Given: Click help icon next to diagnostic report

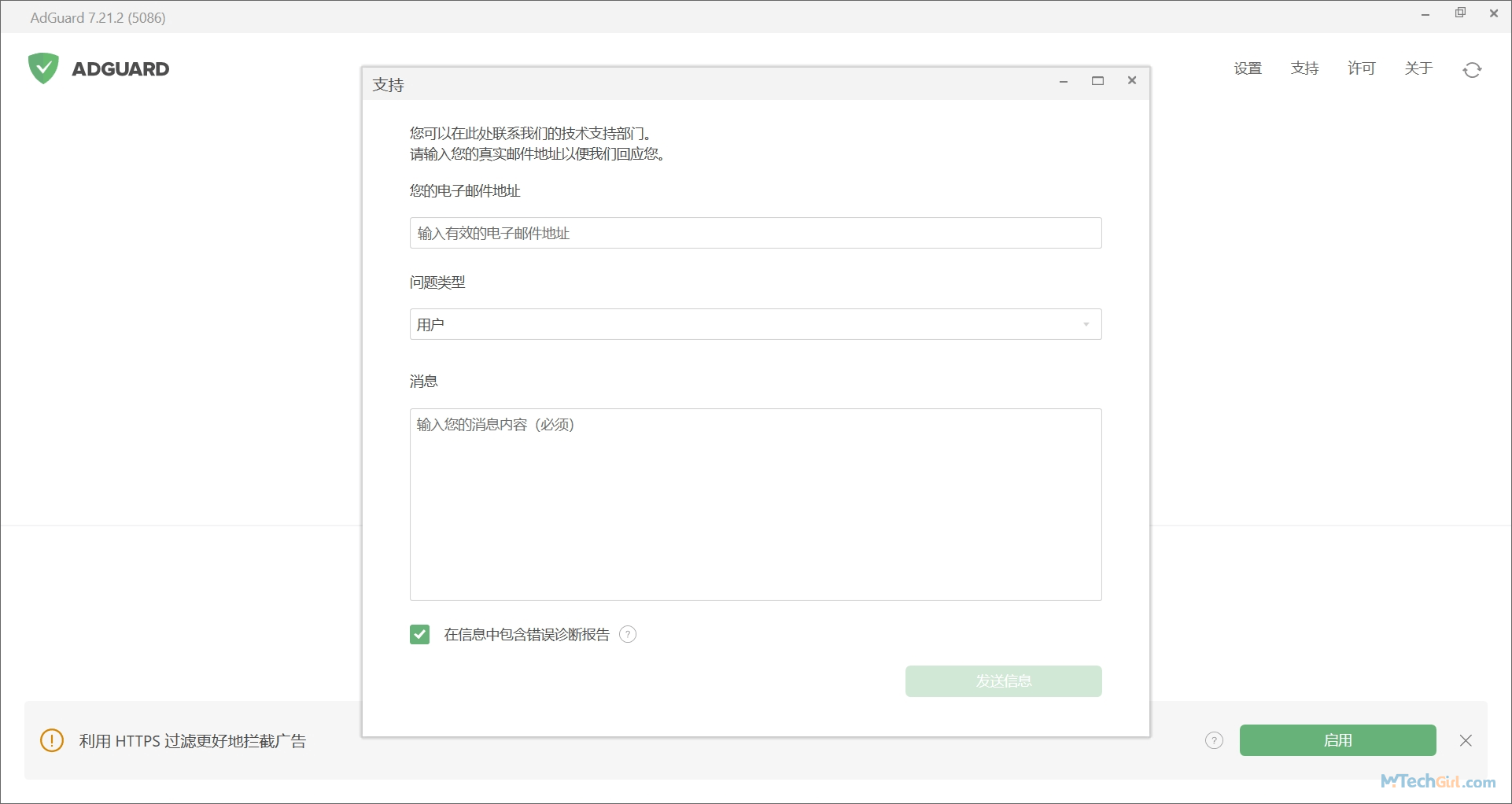Looking at the screenshot, I should click(x=627, y=634).
